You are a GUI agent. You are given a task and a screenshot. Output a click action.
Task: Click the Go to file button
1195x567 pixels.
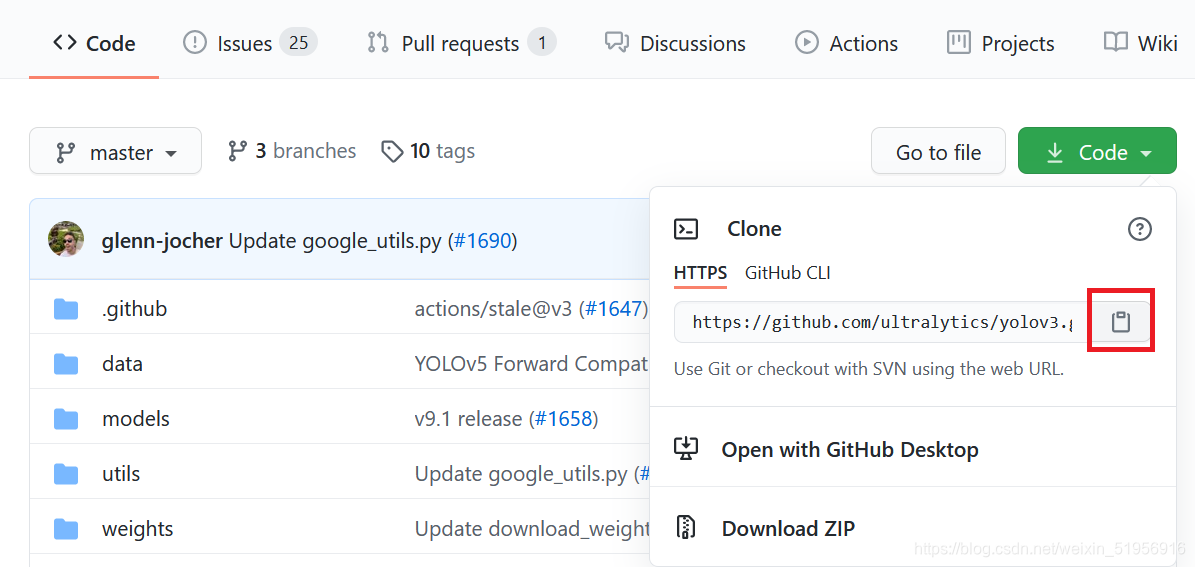(x=937, y=152)
